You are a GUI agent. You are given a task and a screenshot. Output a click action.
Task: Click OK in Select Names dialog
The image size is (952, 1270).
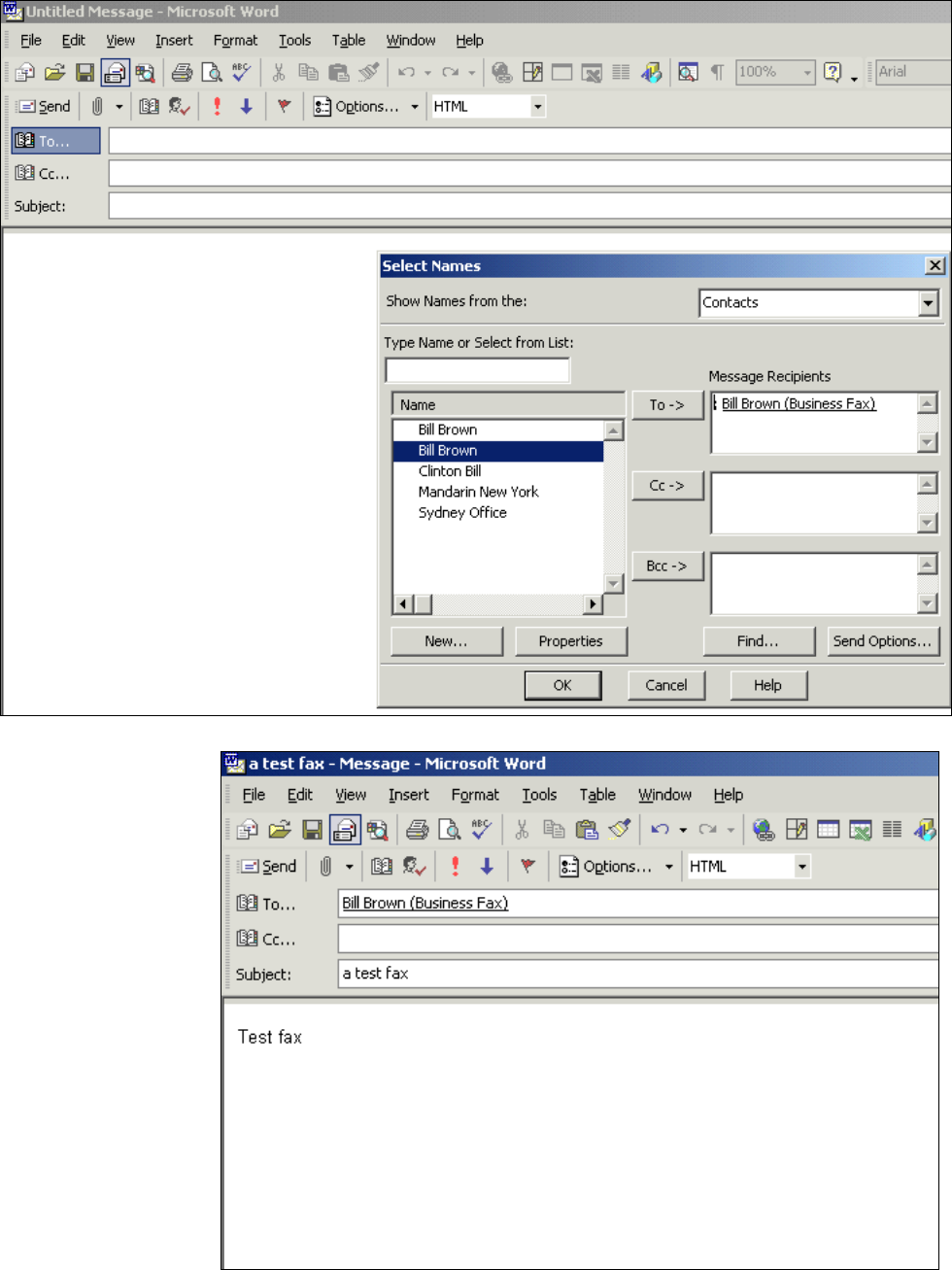[562, 685]
